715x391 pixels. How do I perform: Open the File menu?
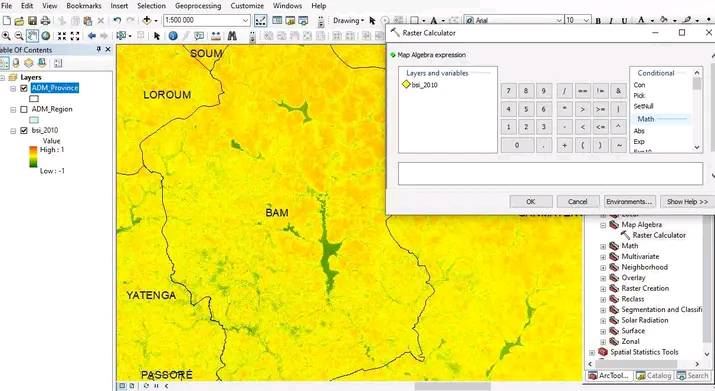pos(6,6)
